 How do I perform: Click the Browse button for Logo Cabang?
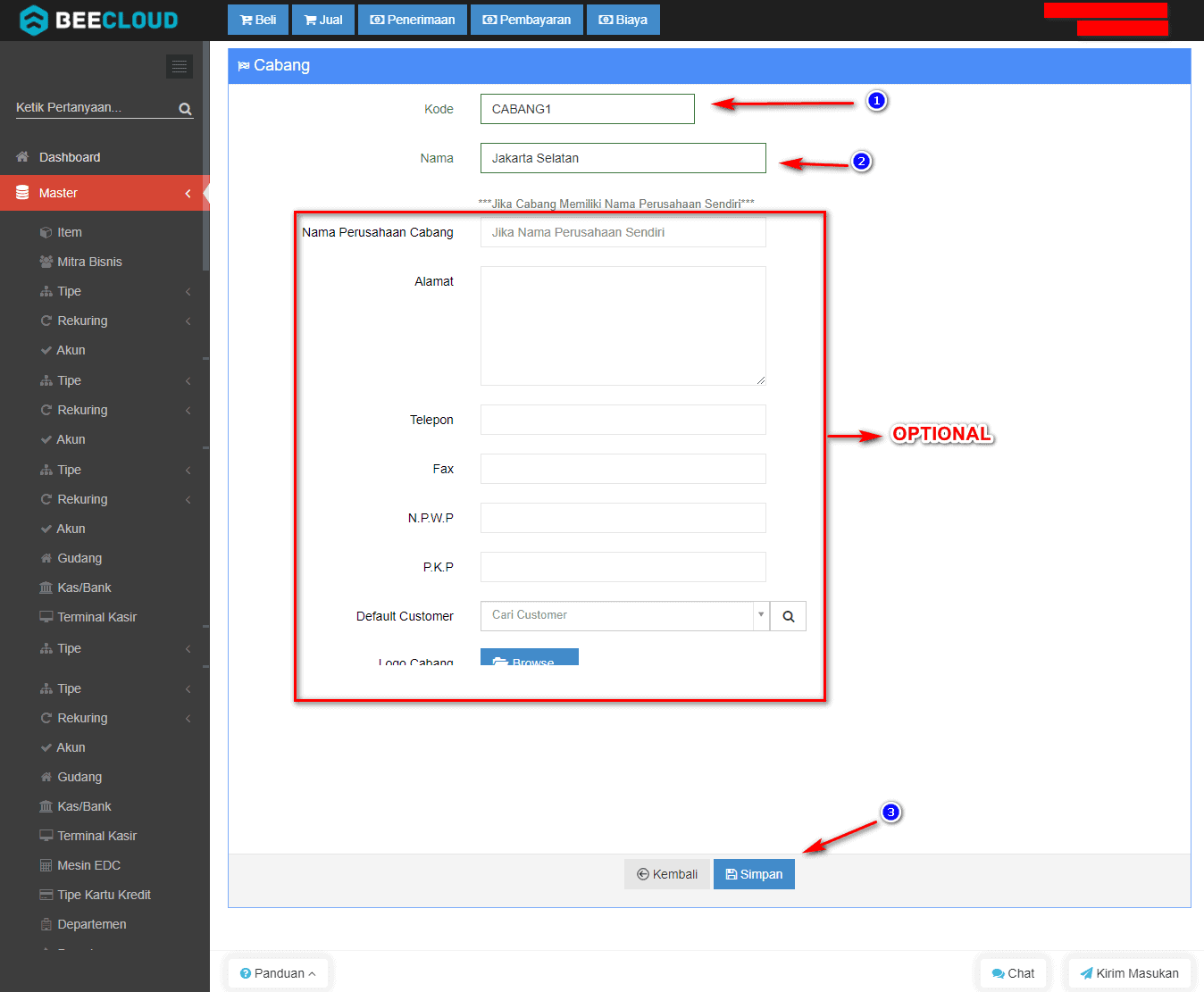point(530,657)
